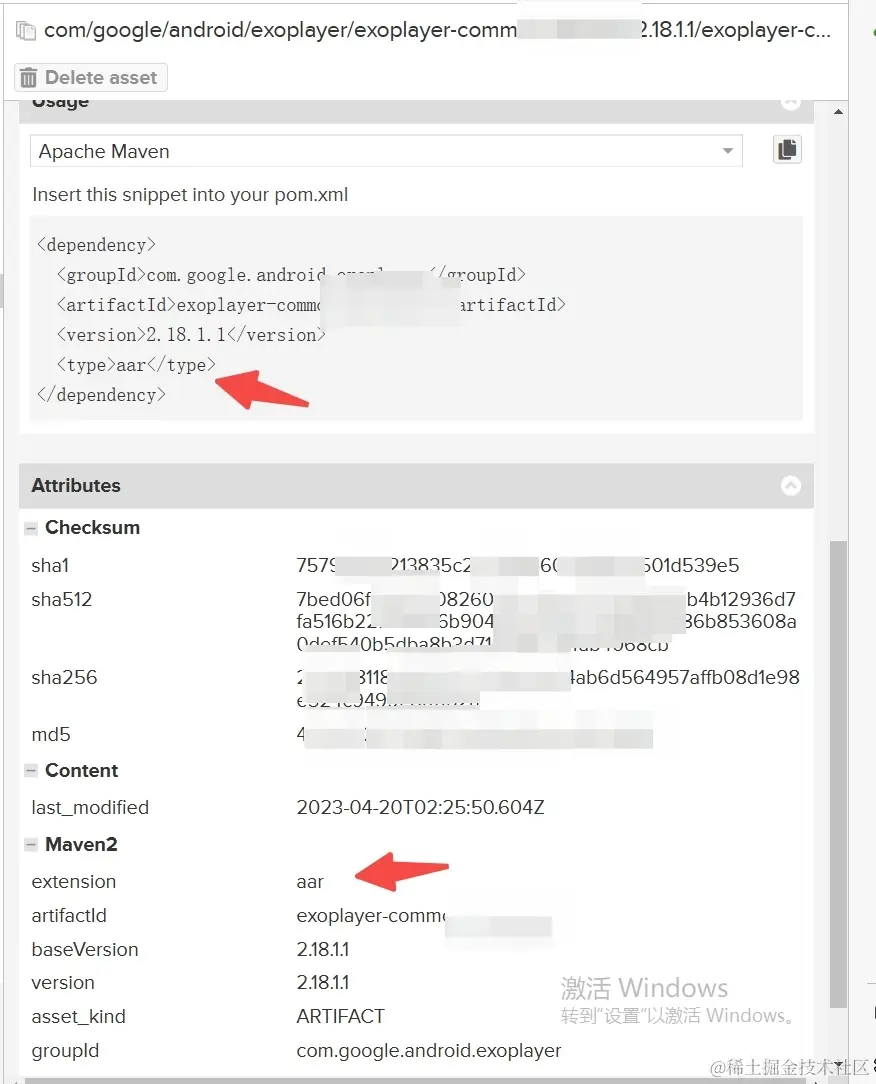Viewport: 876px width, 1084px height.
Task: Click the asset path title text
Action: (437, 30)
